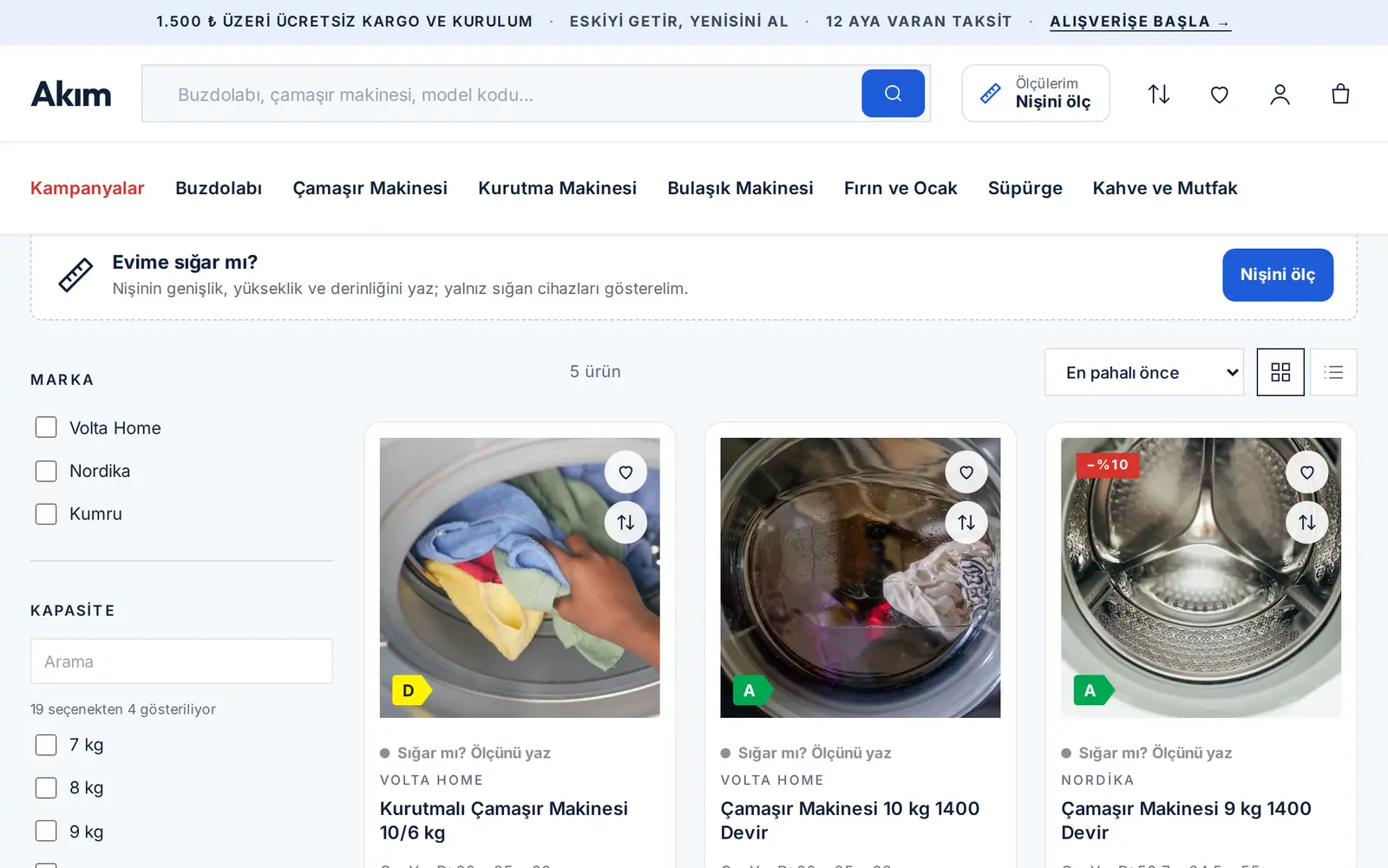Open the Nordika drum product image
This screenshot has width=1388, height=868.
pyautogui.click(x=1201, y=578)
